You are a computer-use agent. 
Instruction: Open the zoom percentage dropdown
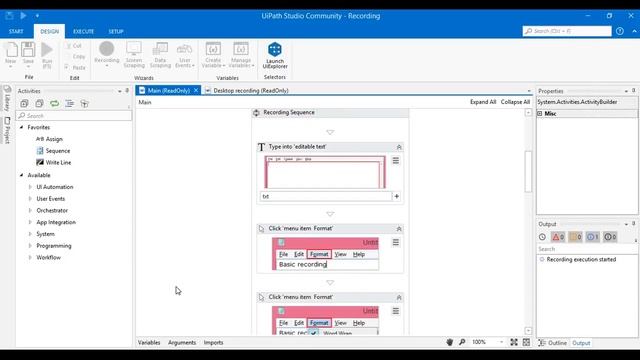pyautogui.click(x=502, y=342)
